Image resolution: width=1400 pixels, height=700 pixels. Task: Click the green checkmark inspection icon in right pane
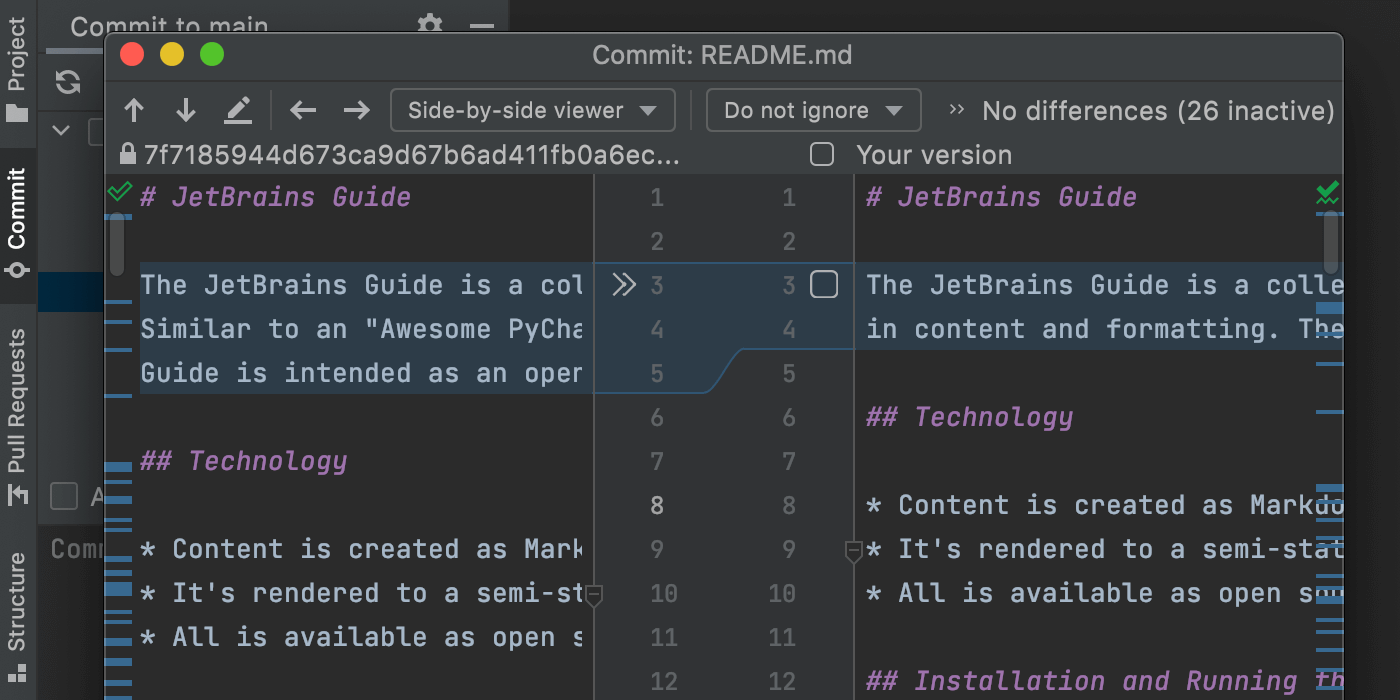pyautogui.click(x=1328, y=191)
